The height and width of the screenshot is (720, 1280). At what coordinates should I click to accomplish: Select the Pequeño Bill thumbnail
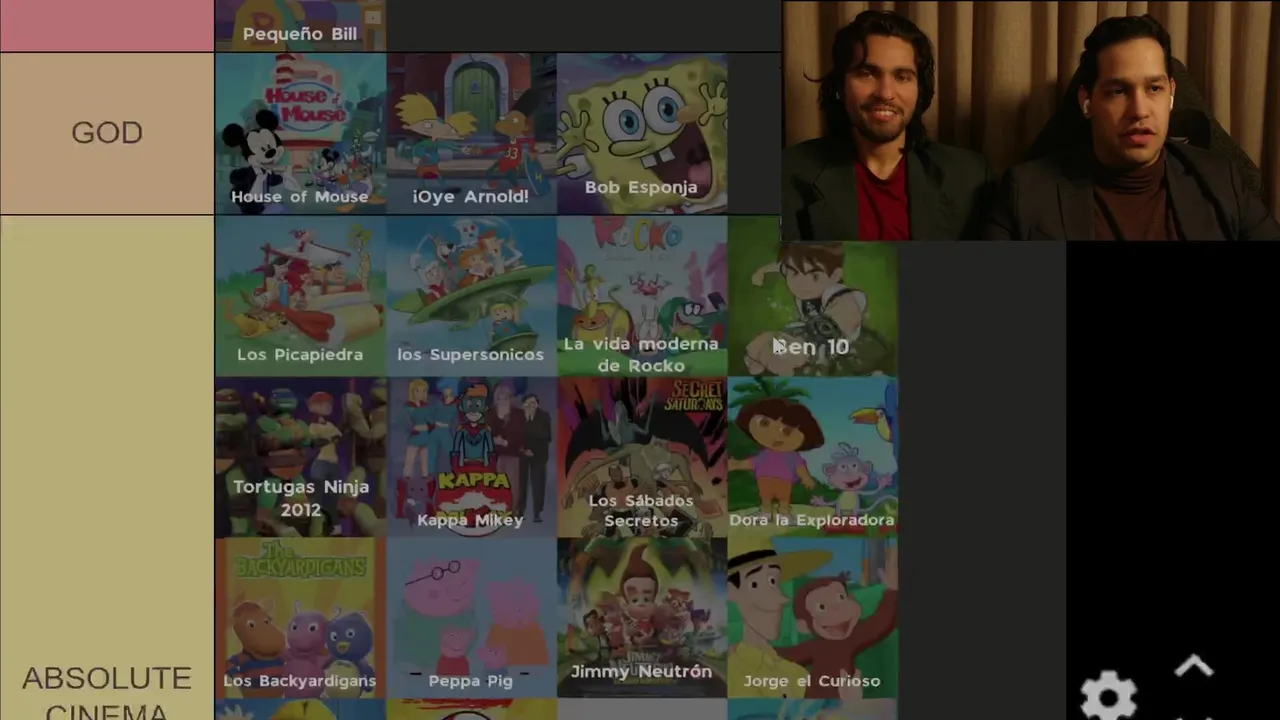[x=301, y=25]
